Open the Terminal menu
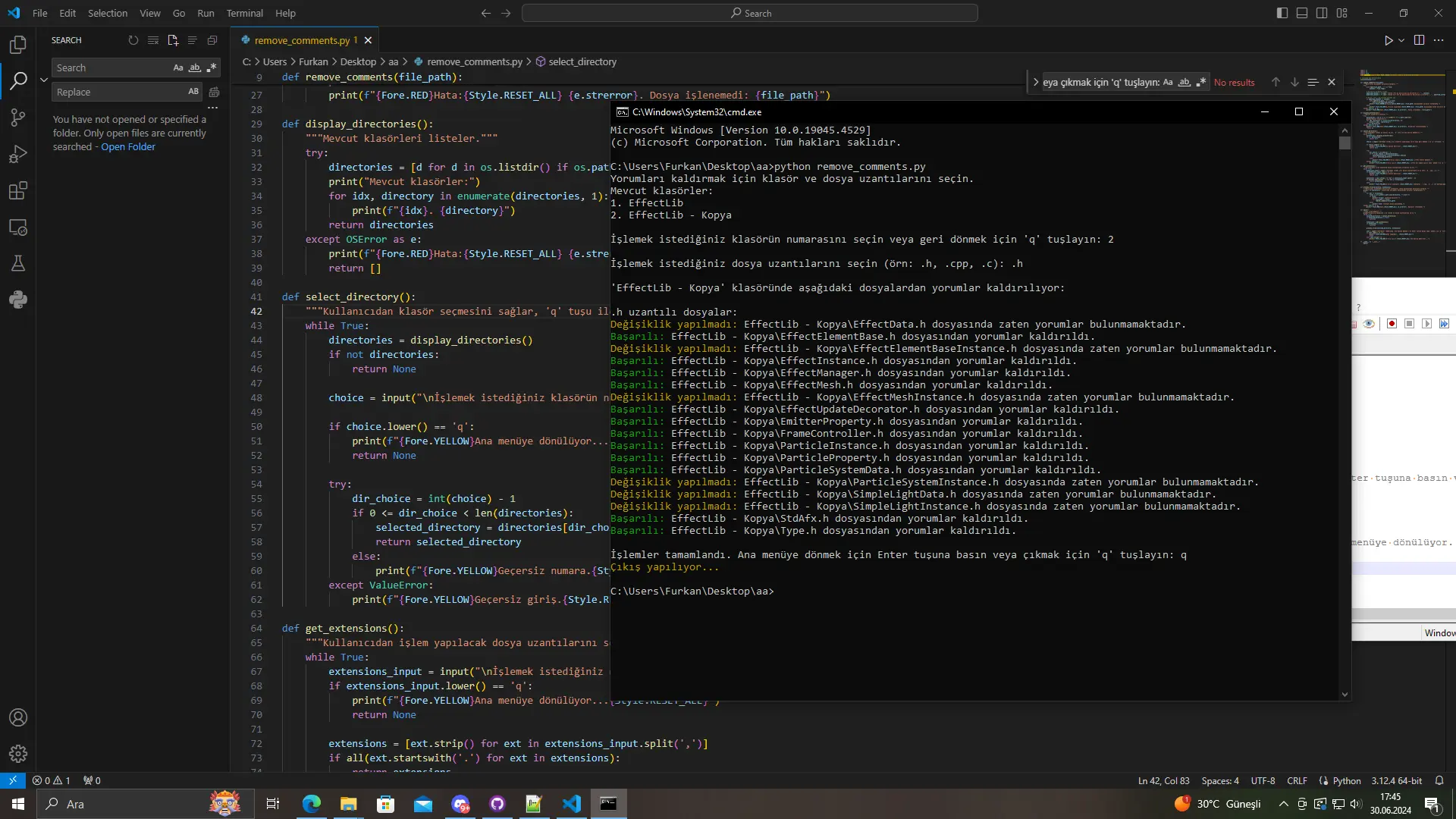This screenshot has height=819, width=1456. pos(244,13)
